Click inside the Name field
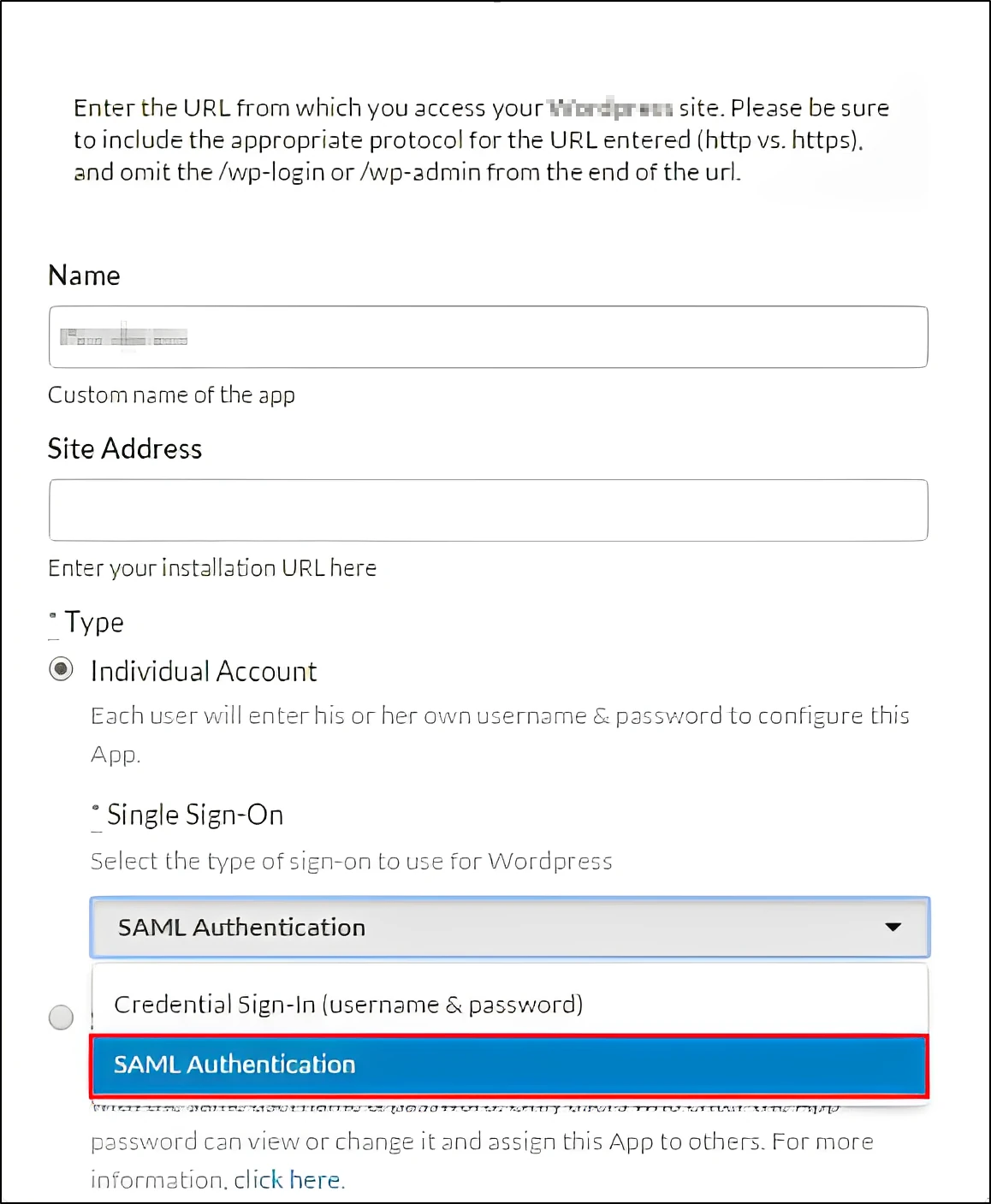Image resolution: width=991 pixels, height=1204 pixels. pyautogui.click(x=488, y=336)
